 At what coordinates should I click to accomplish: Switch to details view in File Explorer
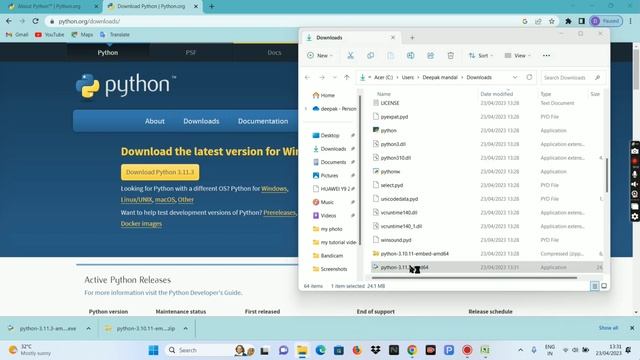pyautogui.click(x=595, y=286)
